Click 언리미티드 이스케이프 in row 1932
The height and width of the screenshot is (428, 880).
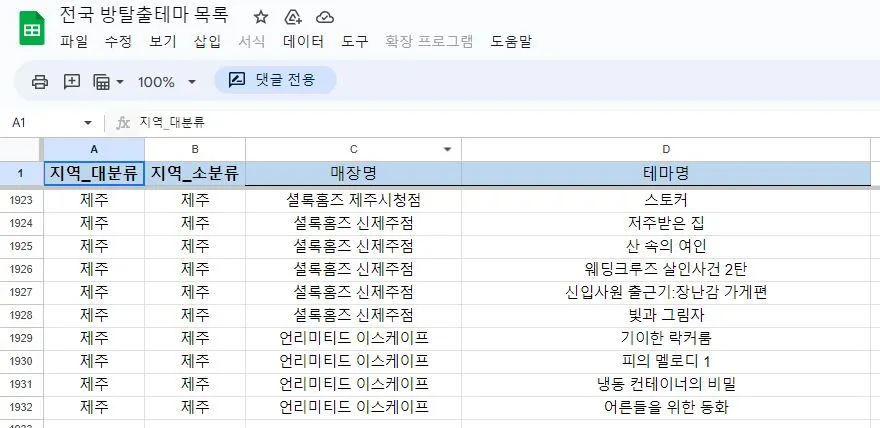tap(354, 408)
